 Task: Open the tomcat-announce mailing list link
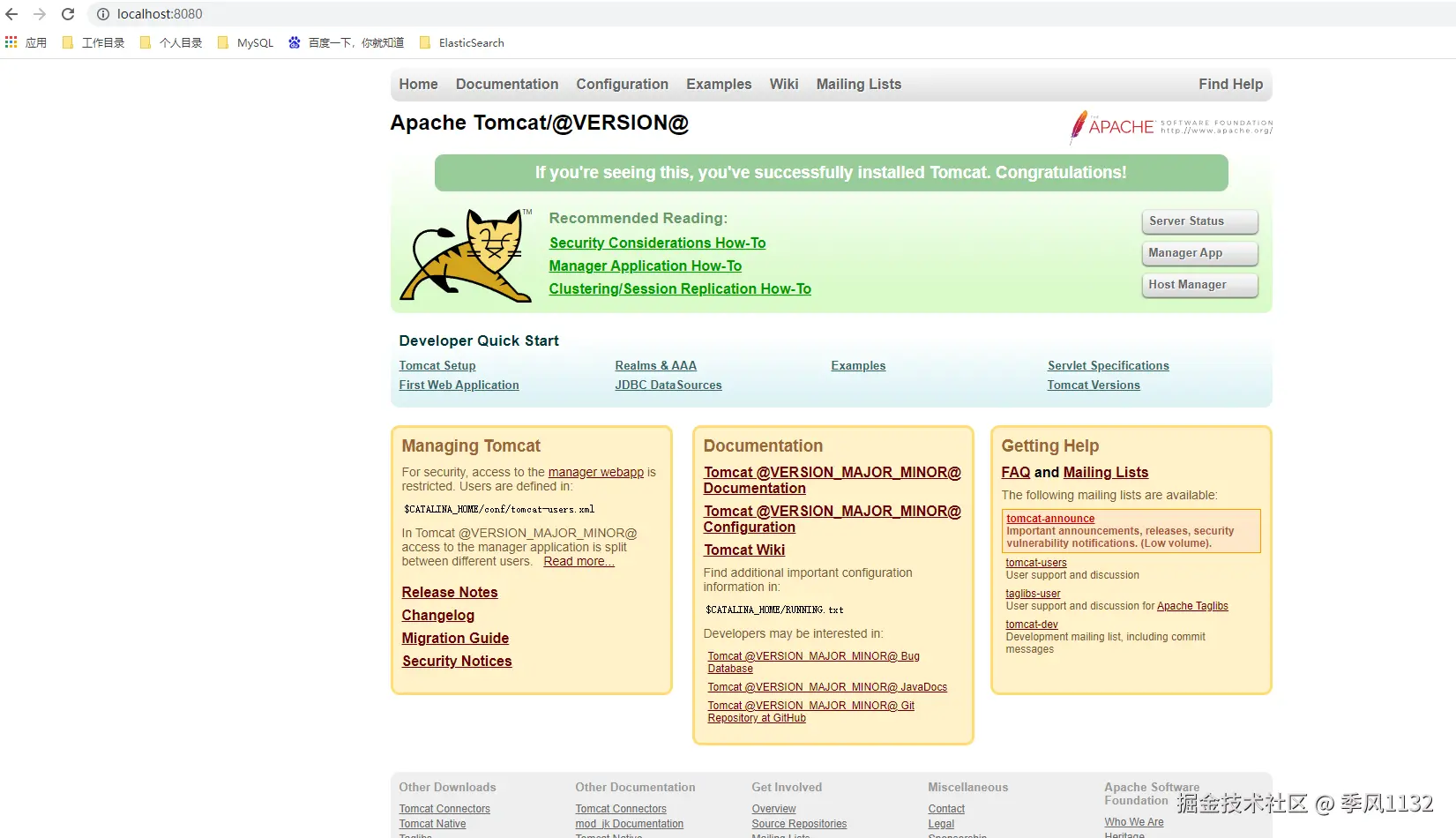tap(1050, 520)
